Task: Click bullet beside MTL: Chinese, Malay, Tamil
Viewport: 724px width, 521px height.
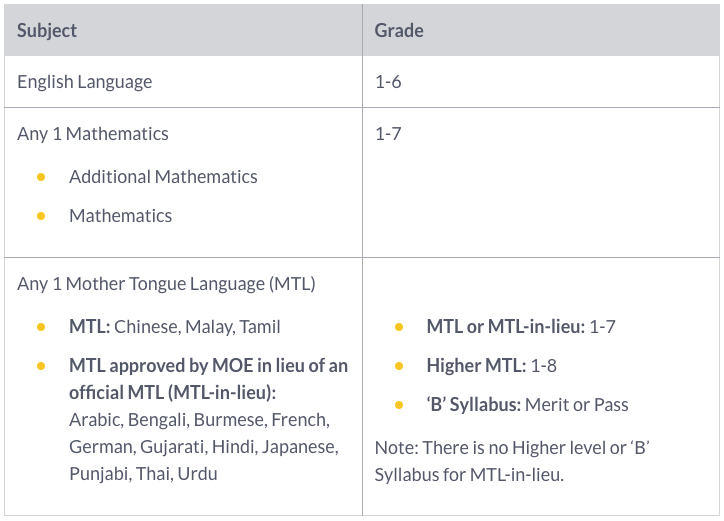Action: click(41, 327)
